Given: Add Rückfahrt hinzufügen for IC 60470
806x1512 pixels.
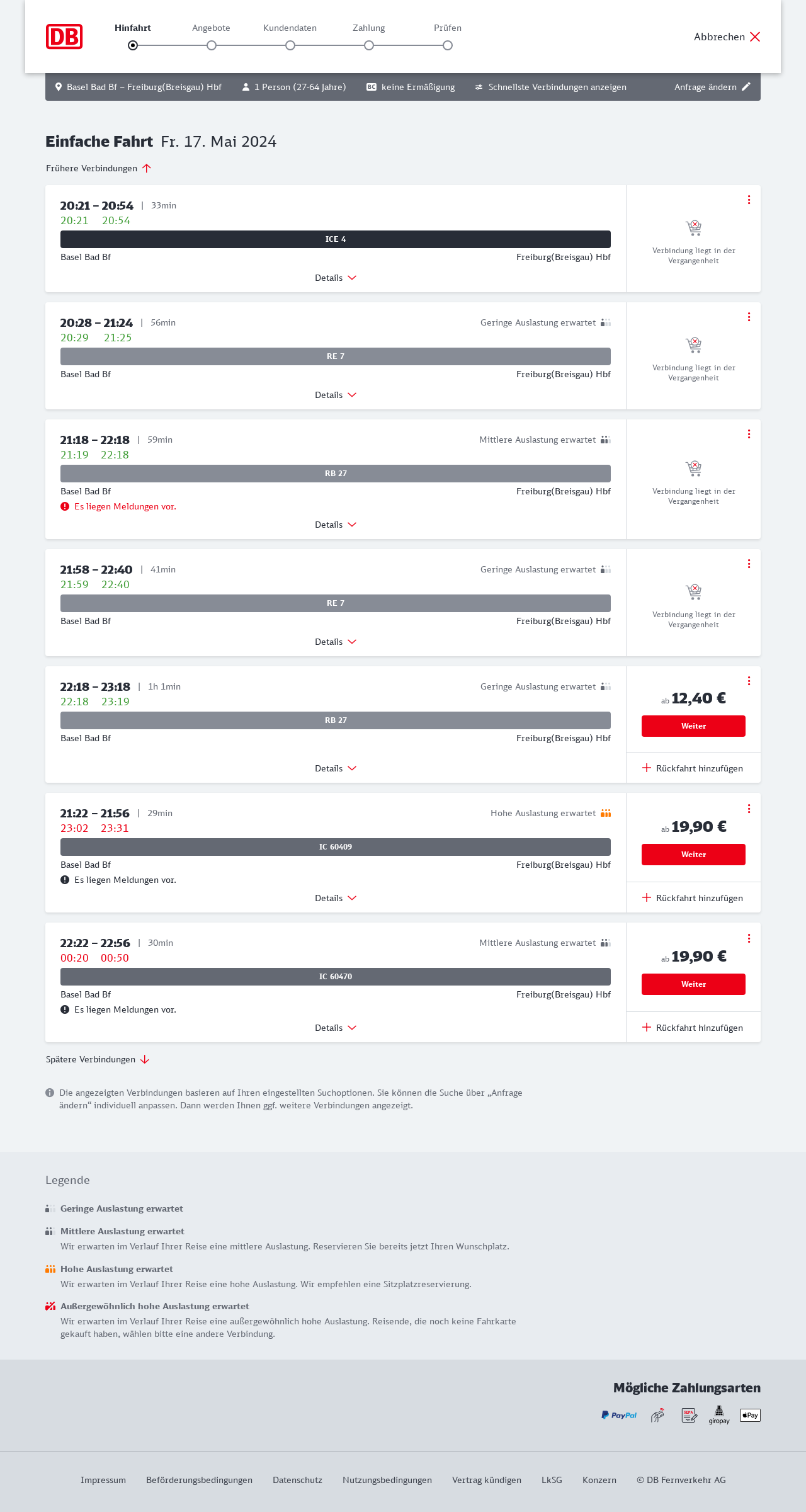Looking at the screenshot, I should (693, 1028).
